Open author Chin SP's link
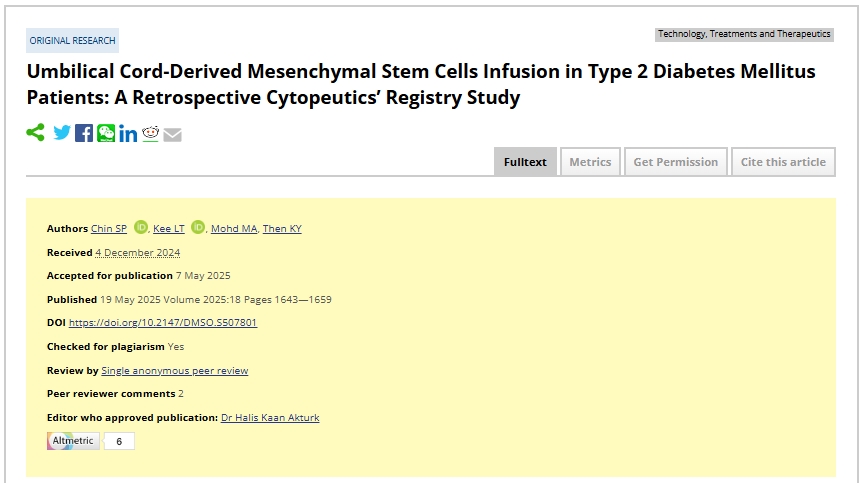Image resolution: width=860 pixels, height=483 pixels. (x=109, y=229)
